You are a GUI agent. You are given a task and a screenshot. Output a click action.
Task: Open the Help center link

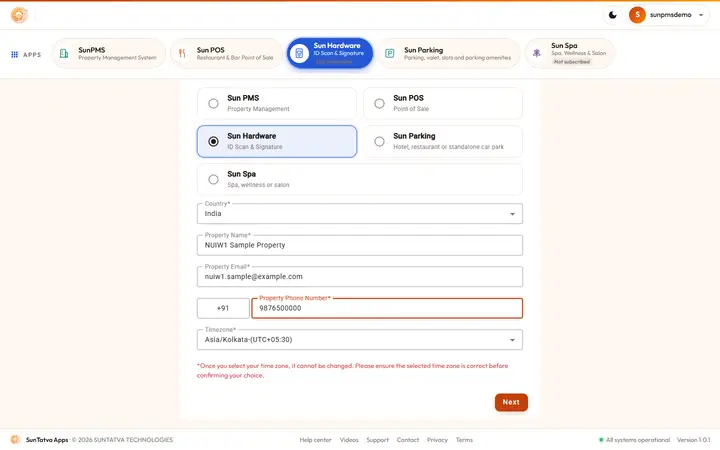315,440
